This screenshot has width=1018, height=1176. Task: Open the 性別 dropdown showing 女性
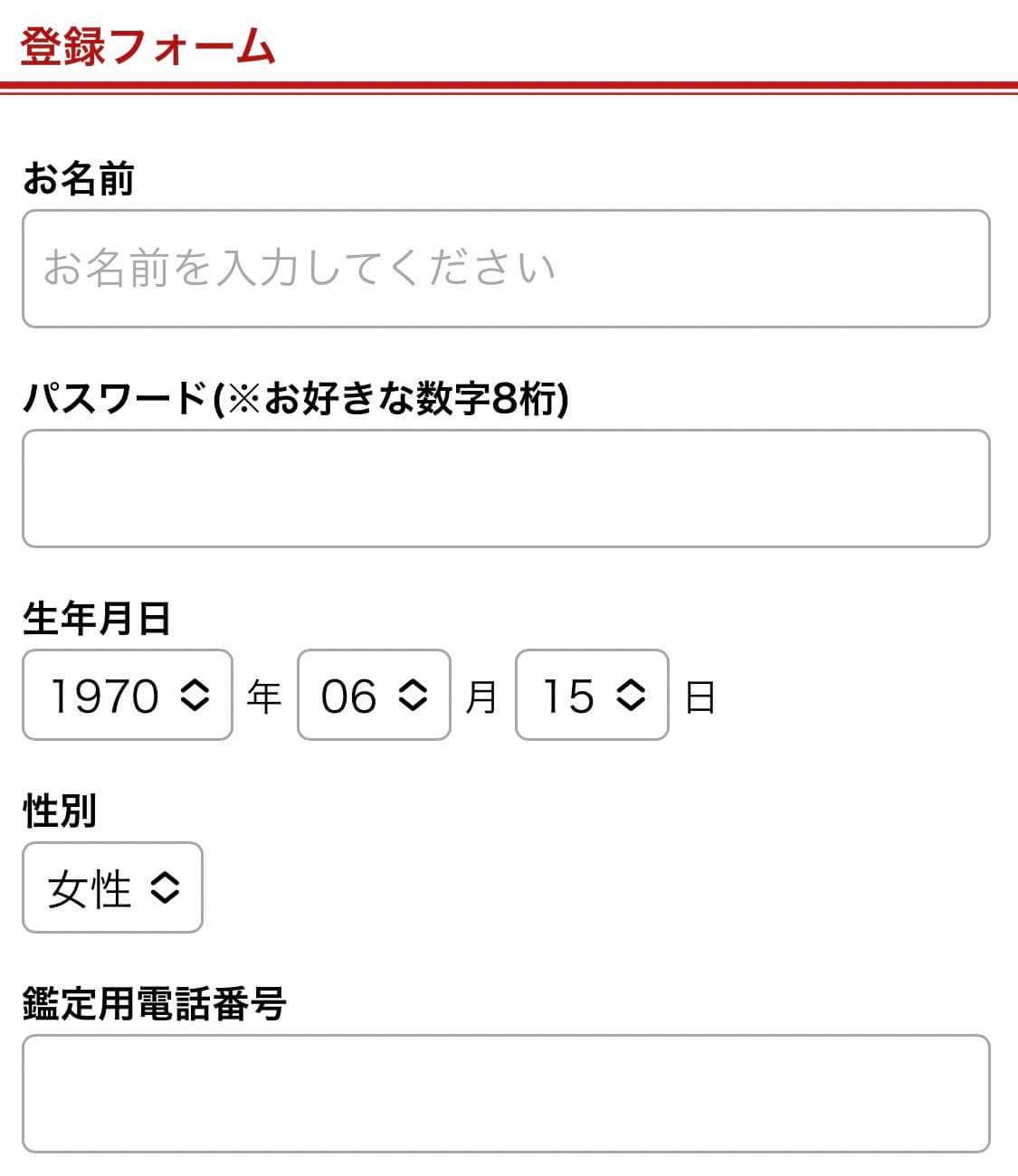[112, 887]
